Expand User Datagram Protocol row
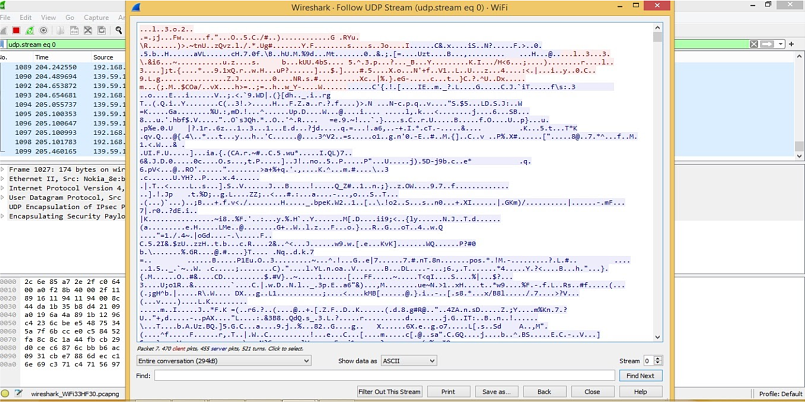Screen dimensions: 806x402 pyautogui.click(x=3, y=197)
